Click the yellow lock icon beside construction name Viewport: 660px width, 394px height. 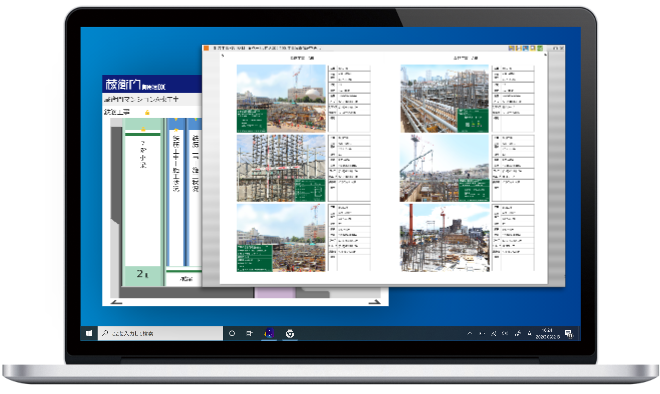coord(147,112)
